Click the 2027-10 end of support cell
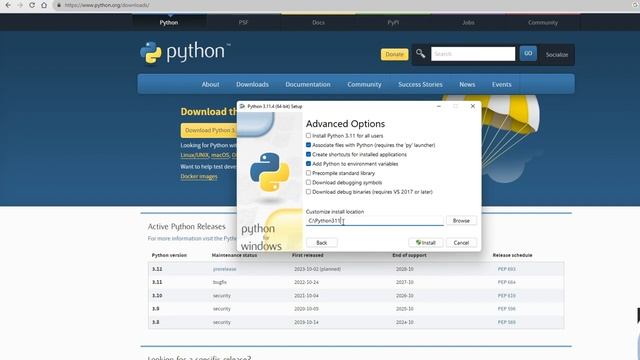640x360 pixels. click(404, 282)
